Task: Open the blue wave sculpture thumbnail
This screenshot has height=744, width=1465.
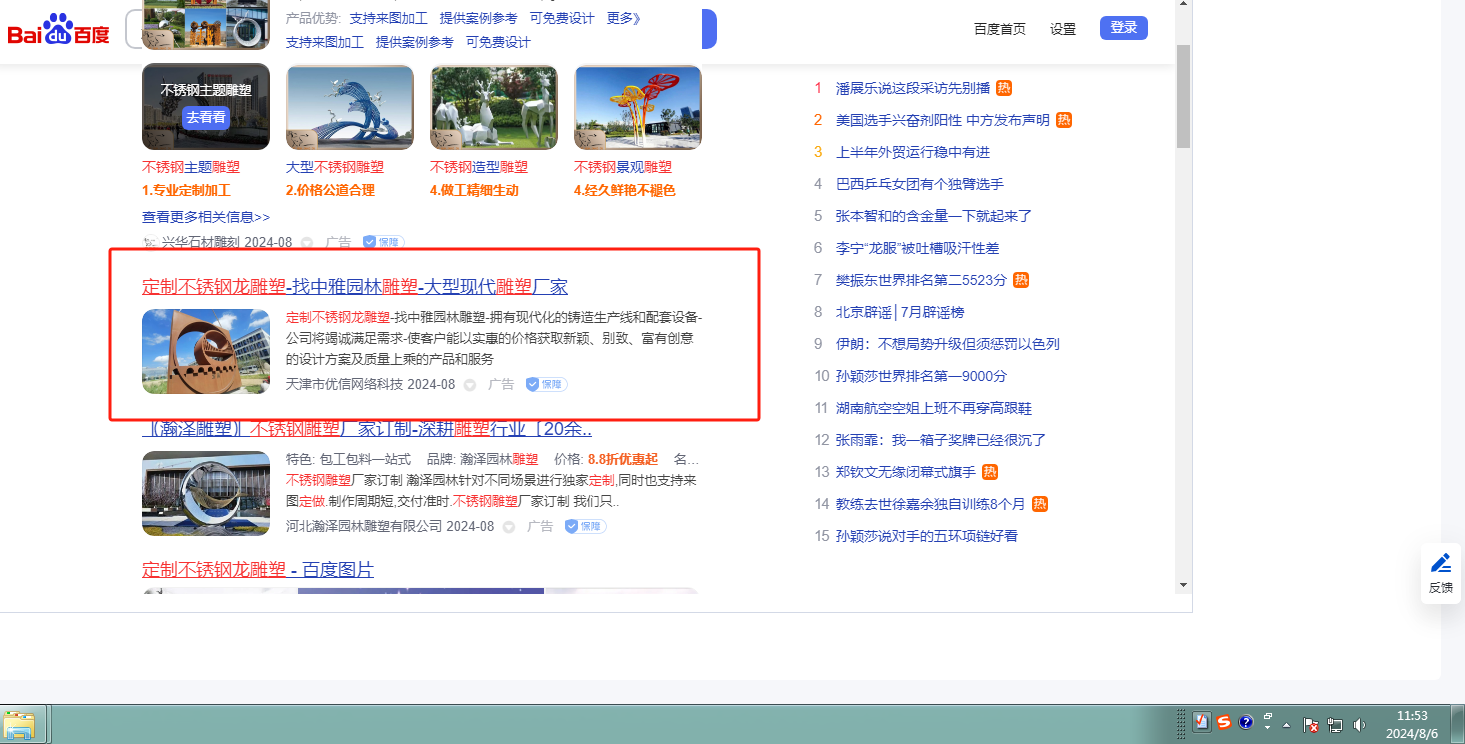Action: pyautogui.click(x=350, y=107)
